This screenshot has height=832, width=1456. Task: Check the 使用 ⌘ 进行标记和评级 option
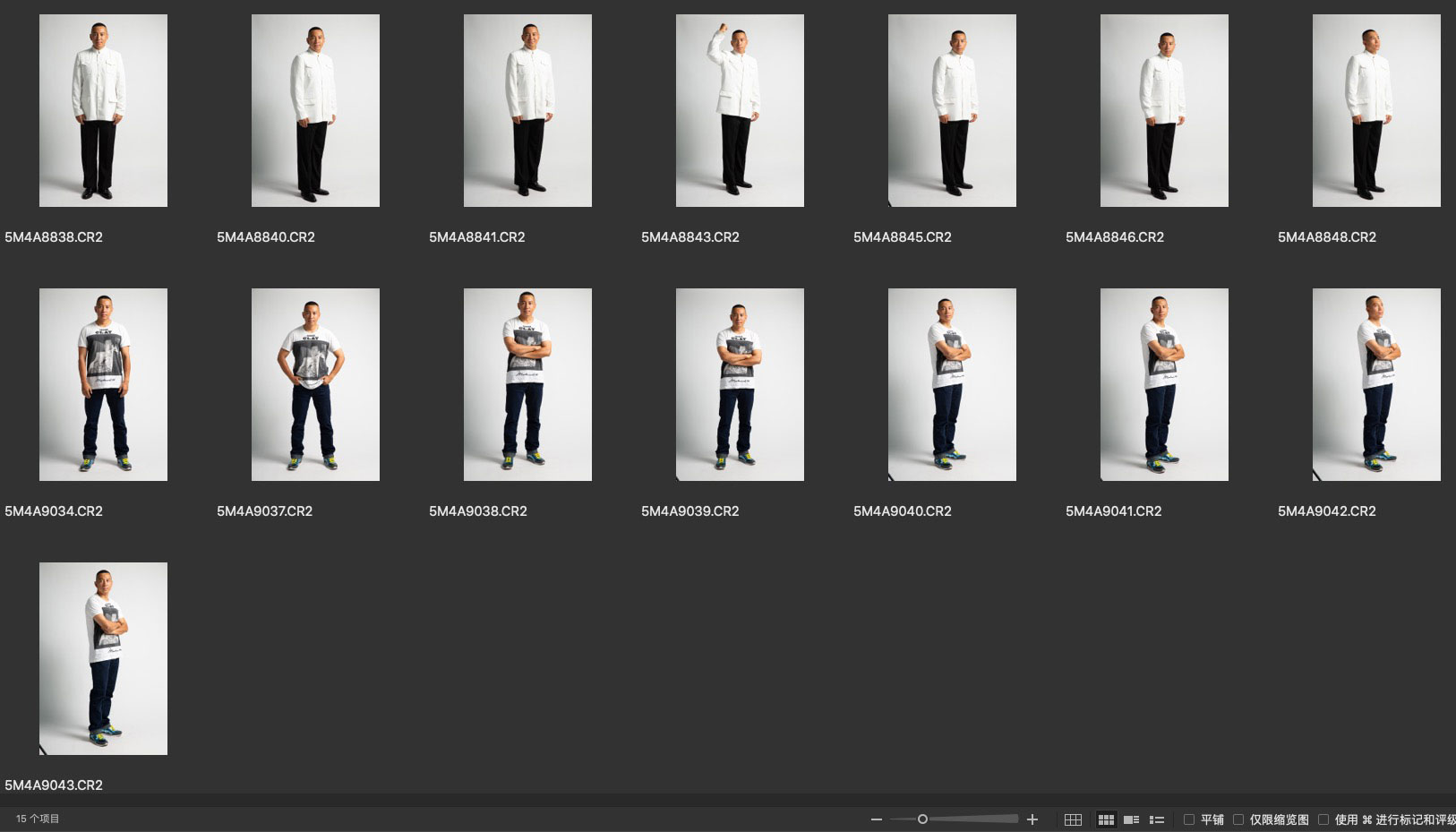coord(1323,819)
